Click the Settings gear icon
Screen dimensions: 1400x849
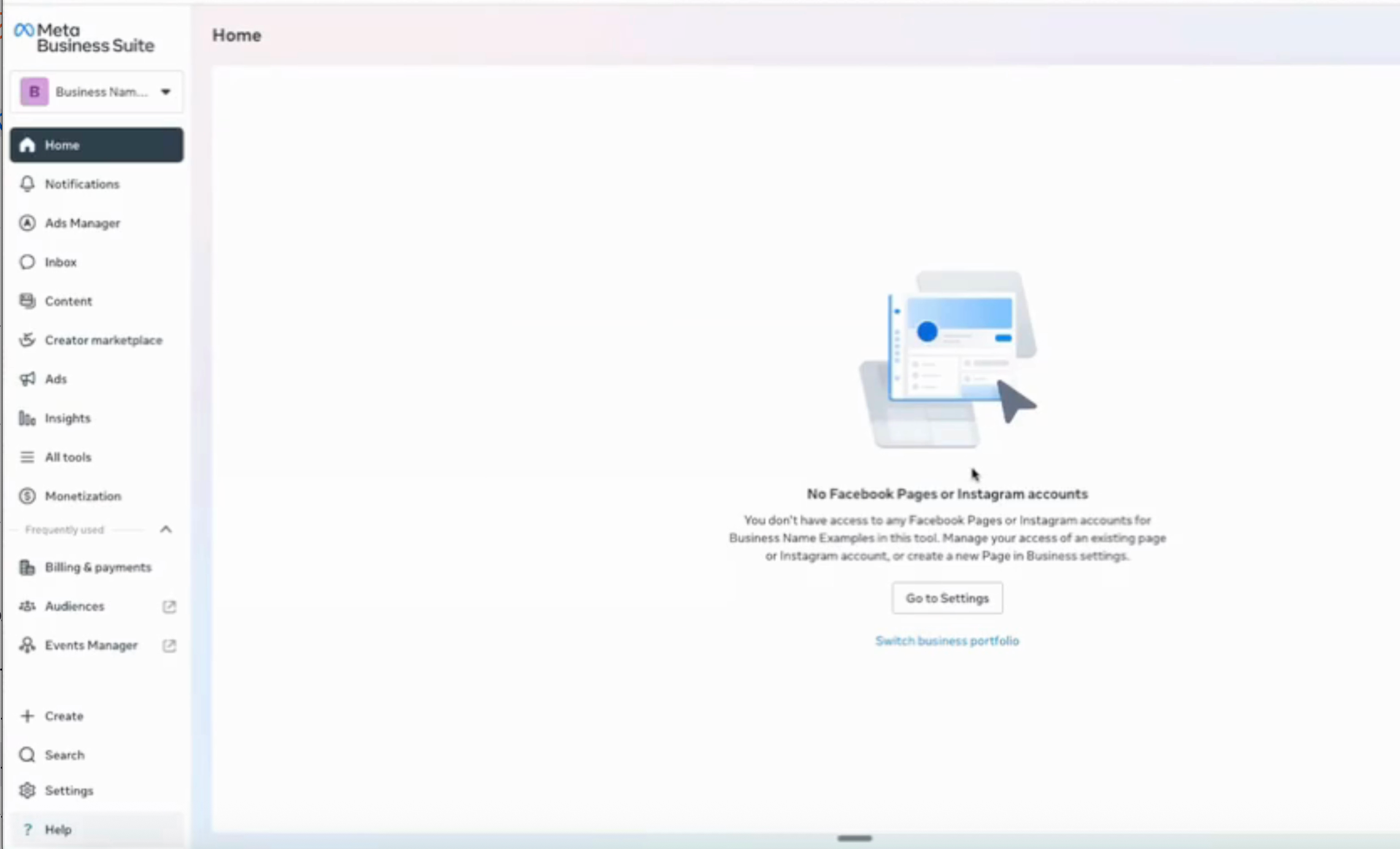[27, 791]
